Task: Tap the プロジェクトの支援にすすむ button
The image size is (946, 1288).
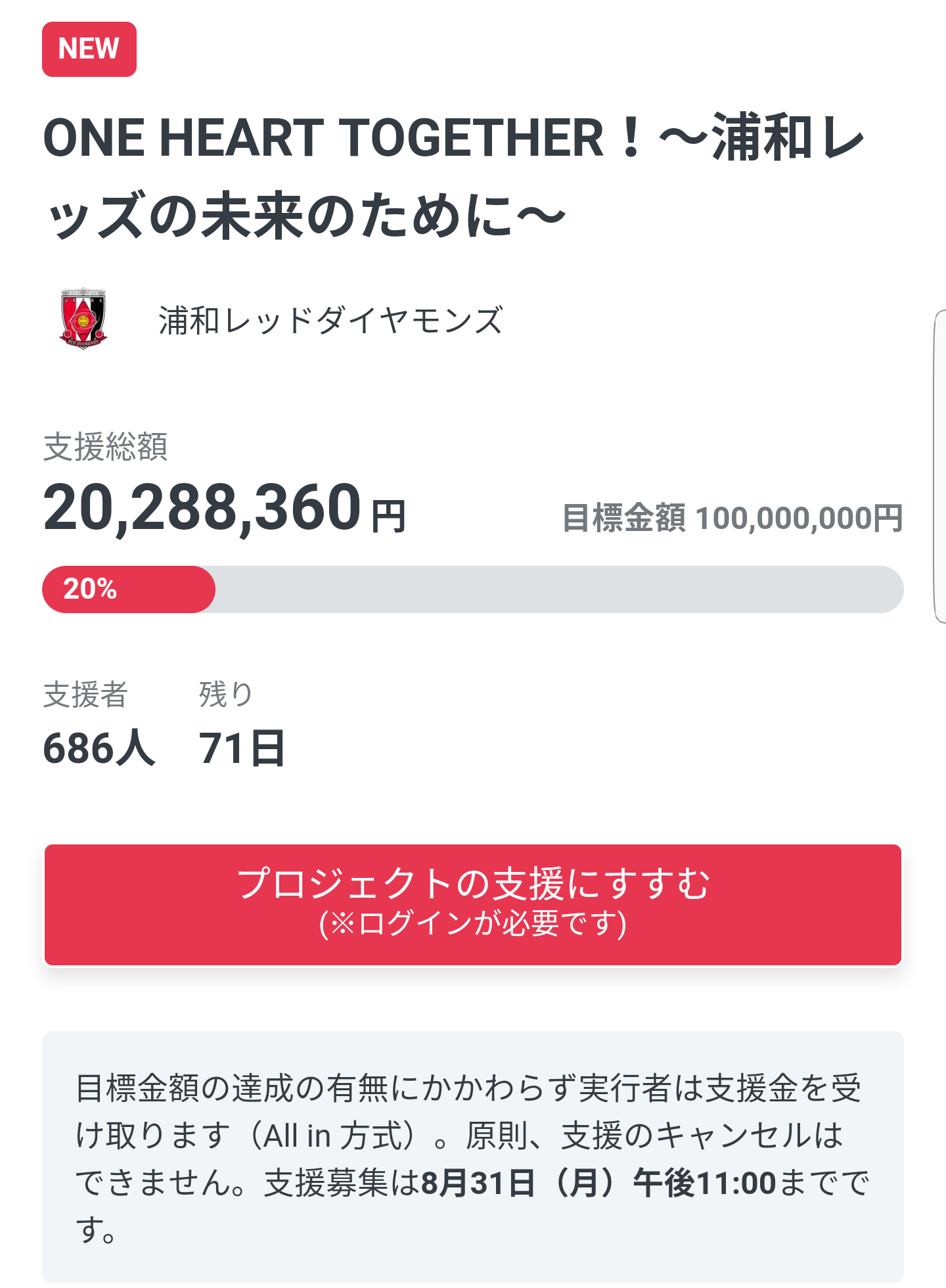Action: [473, 905]
